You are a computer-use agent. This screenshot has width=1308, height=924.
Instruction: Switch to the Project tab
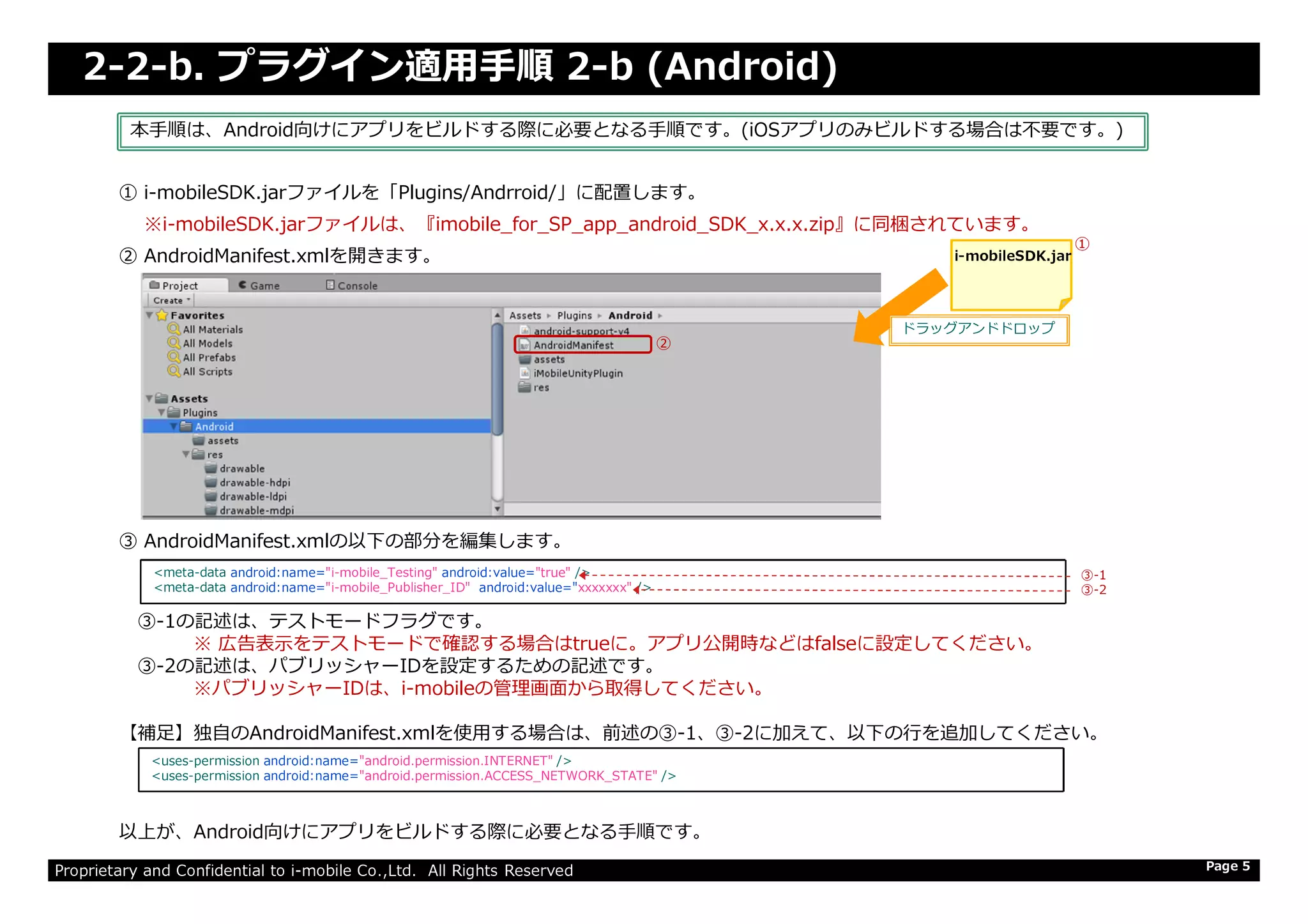(x=185, y=285)
